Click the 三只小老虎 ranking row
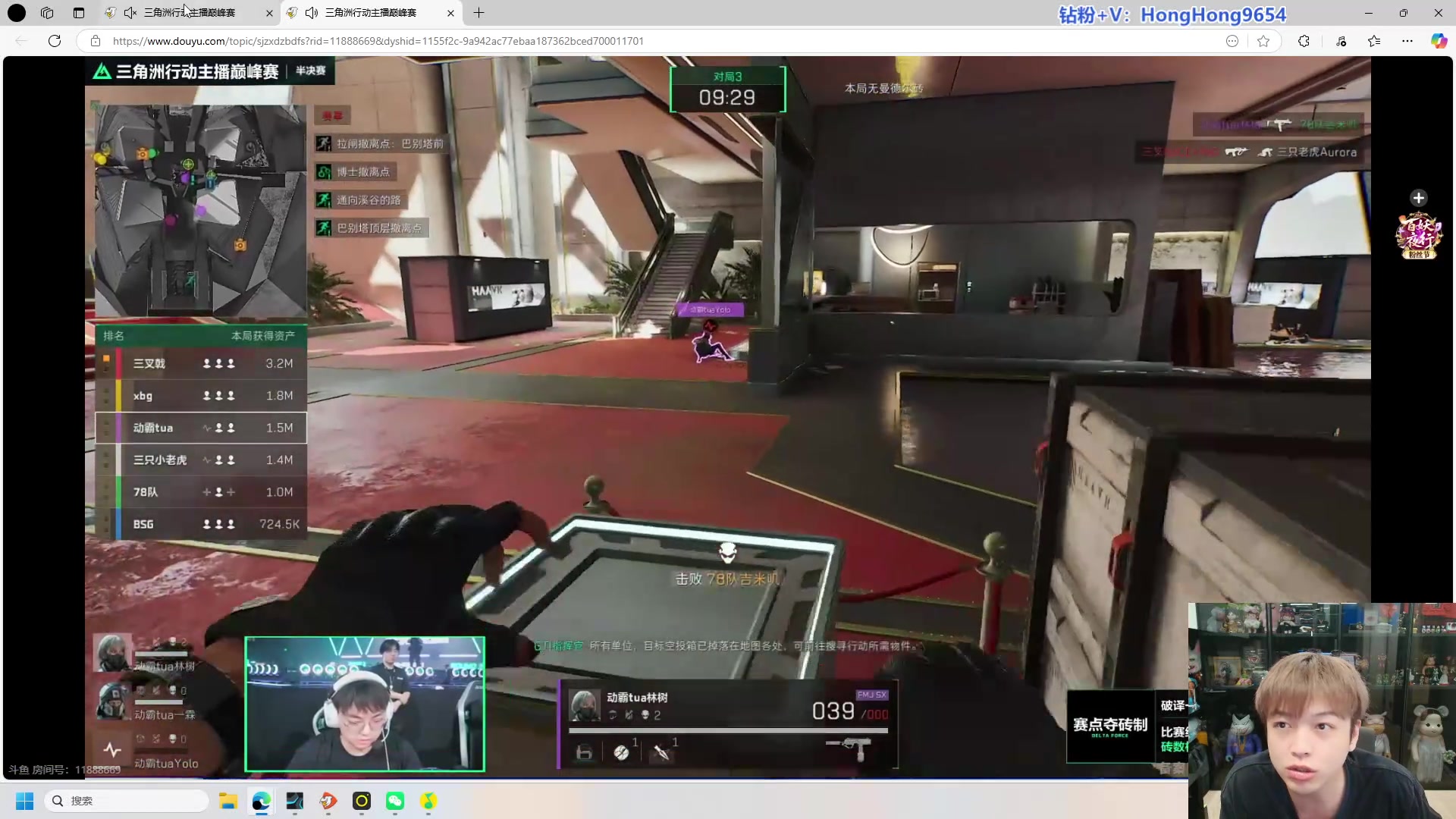1456x819 pixels. pyautogui.click(x=201, y=460)
